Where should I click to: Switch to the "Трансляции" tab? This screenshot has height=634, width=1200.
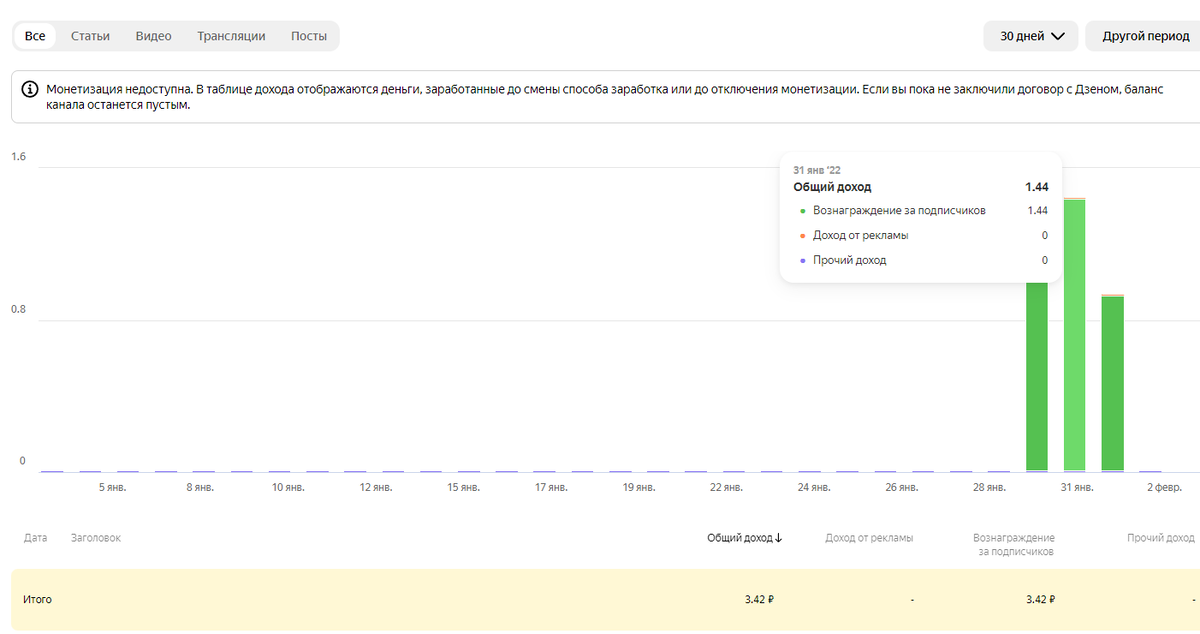point(231,36)
